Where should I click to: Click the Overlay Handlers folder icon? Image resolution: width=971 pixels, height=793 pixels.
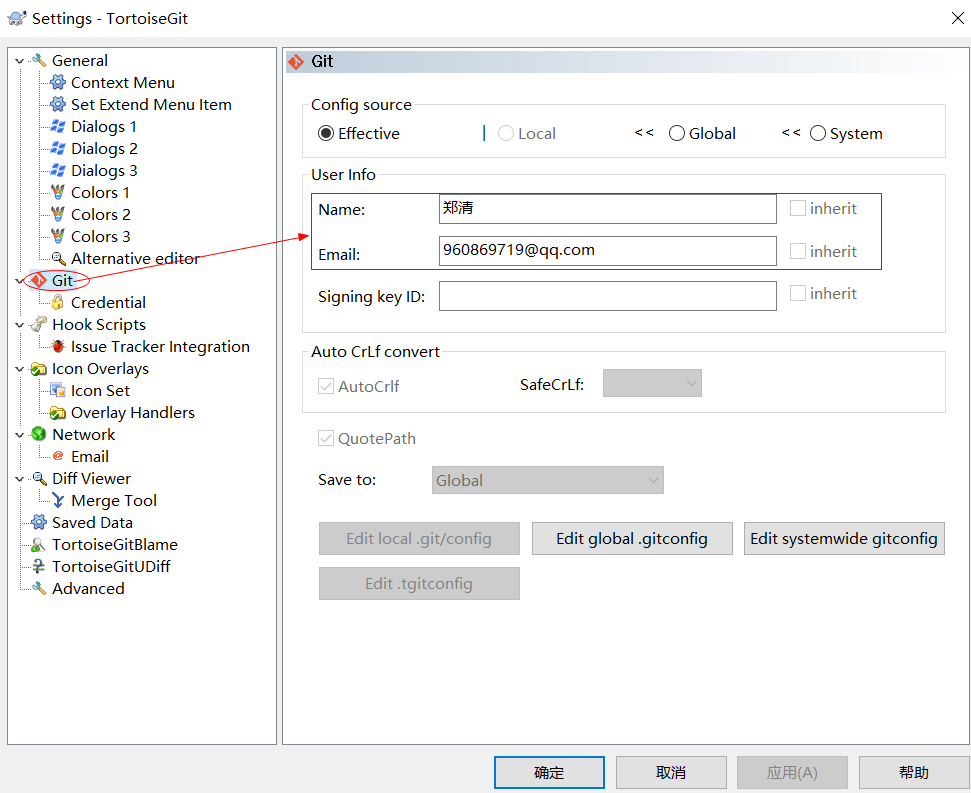pyautogui.click(x=58, y=412)
